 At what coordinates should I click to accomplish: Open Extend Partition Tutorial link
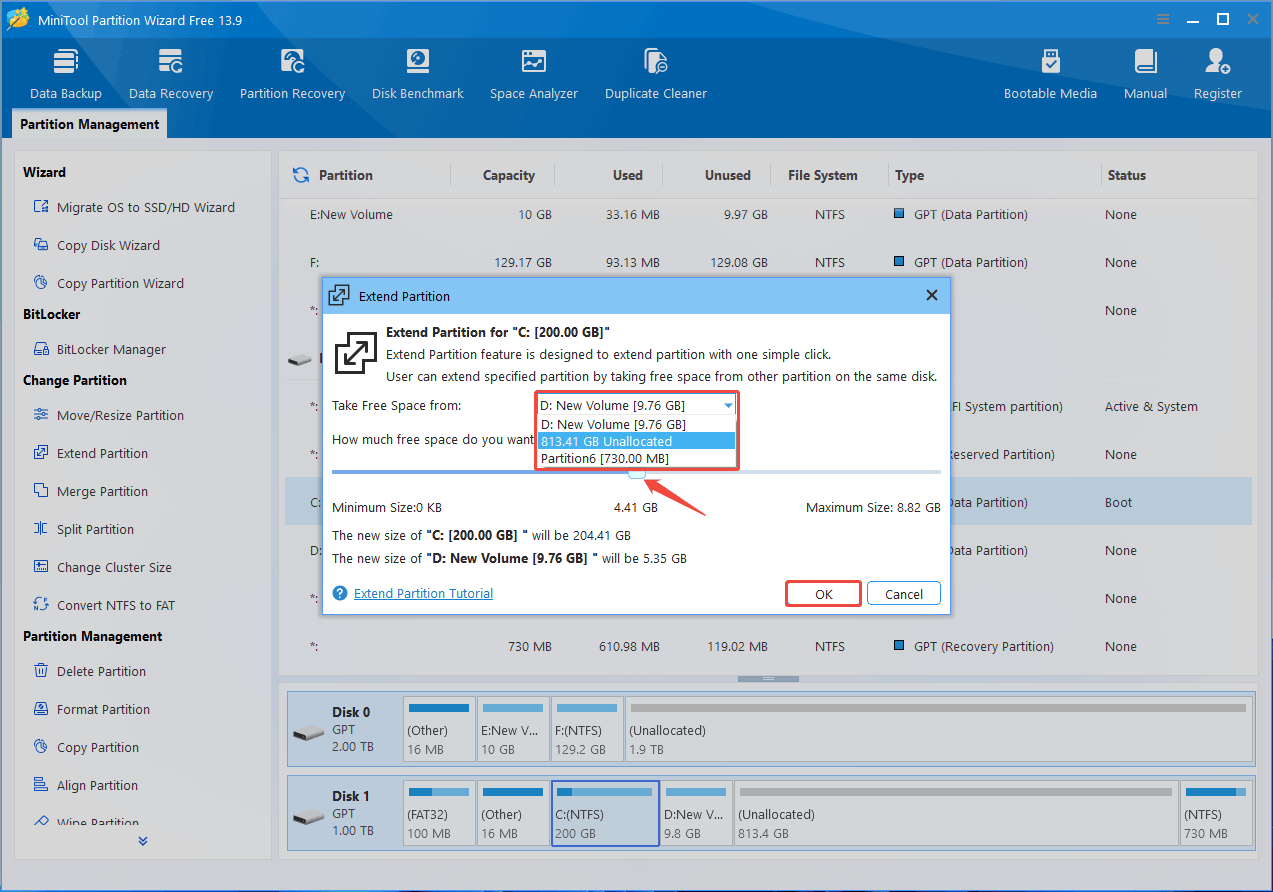tap(423, 593)
